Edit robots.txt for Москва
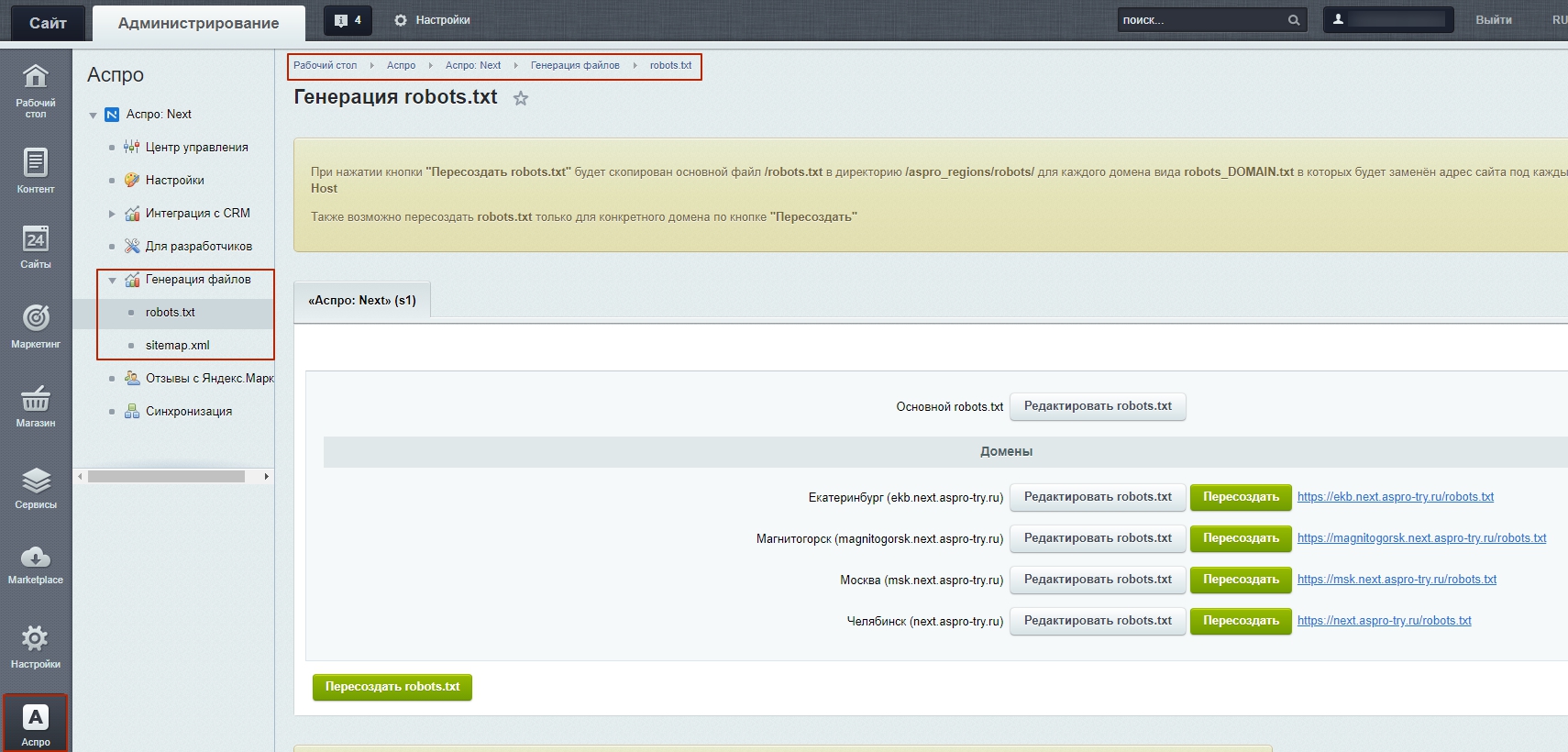The image size is (1568, 752). (1098, 580)
